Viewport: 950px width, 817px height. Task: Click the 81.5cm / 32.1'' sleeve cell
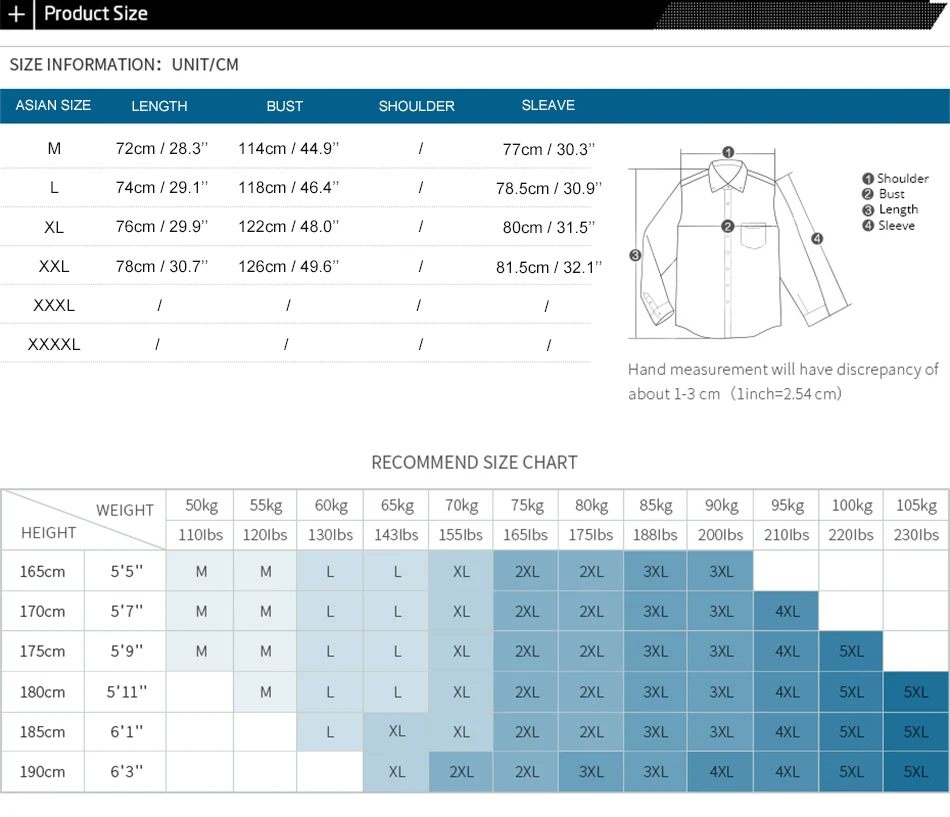[549, 267]
